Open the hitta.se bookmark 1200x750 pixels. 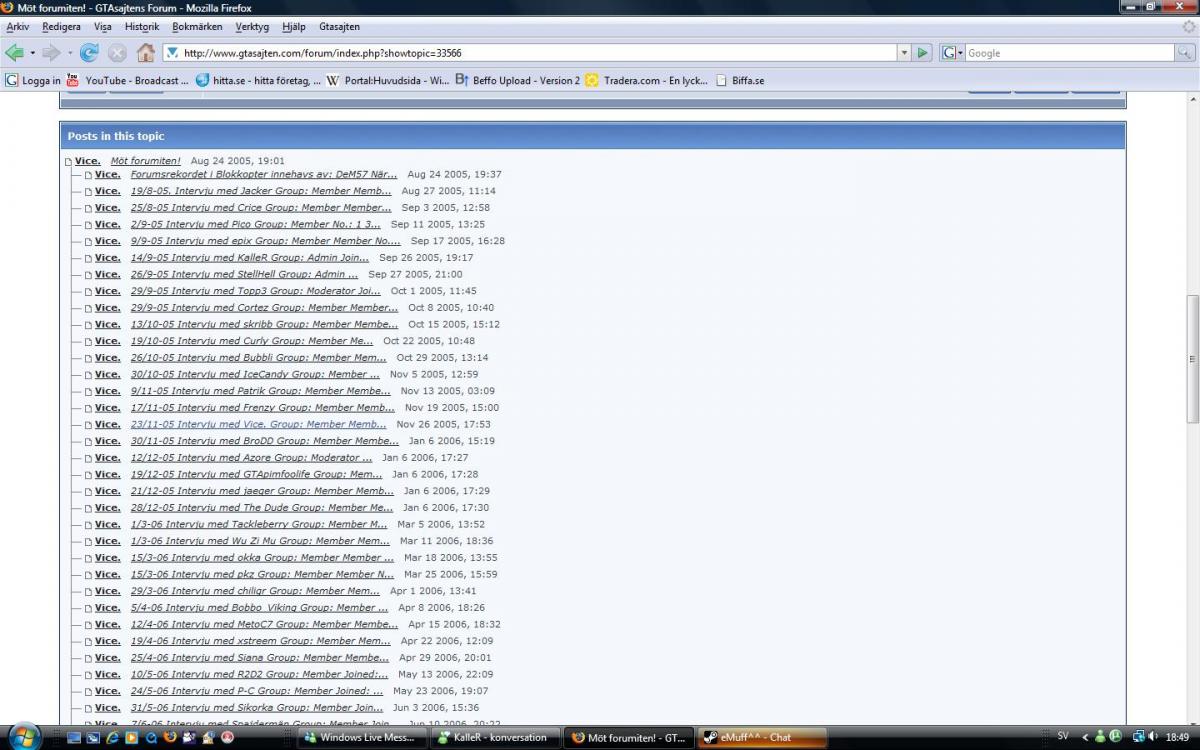[x=258, y=80]
